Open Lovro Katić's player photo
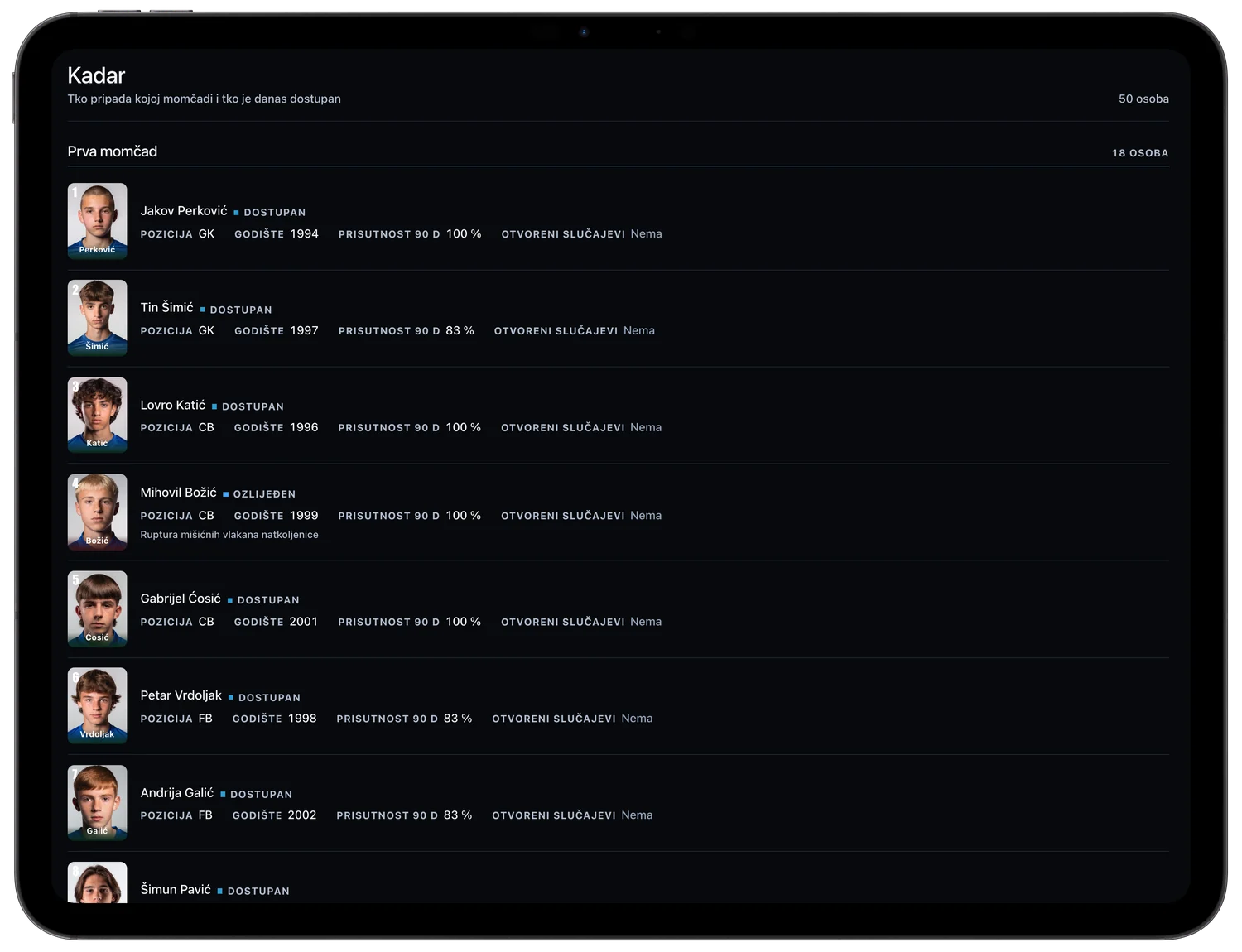The width and height of the screenshot is (1242, 952). (x=97, y=415)
